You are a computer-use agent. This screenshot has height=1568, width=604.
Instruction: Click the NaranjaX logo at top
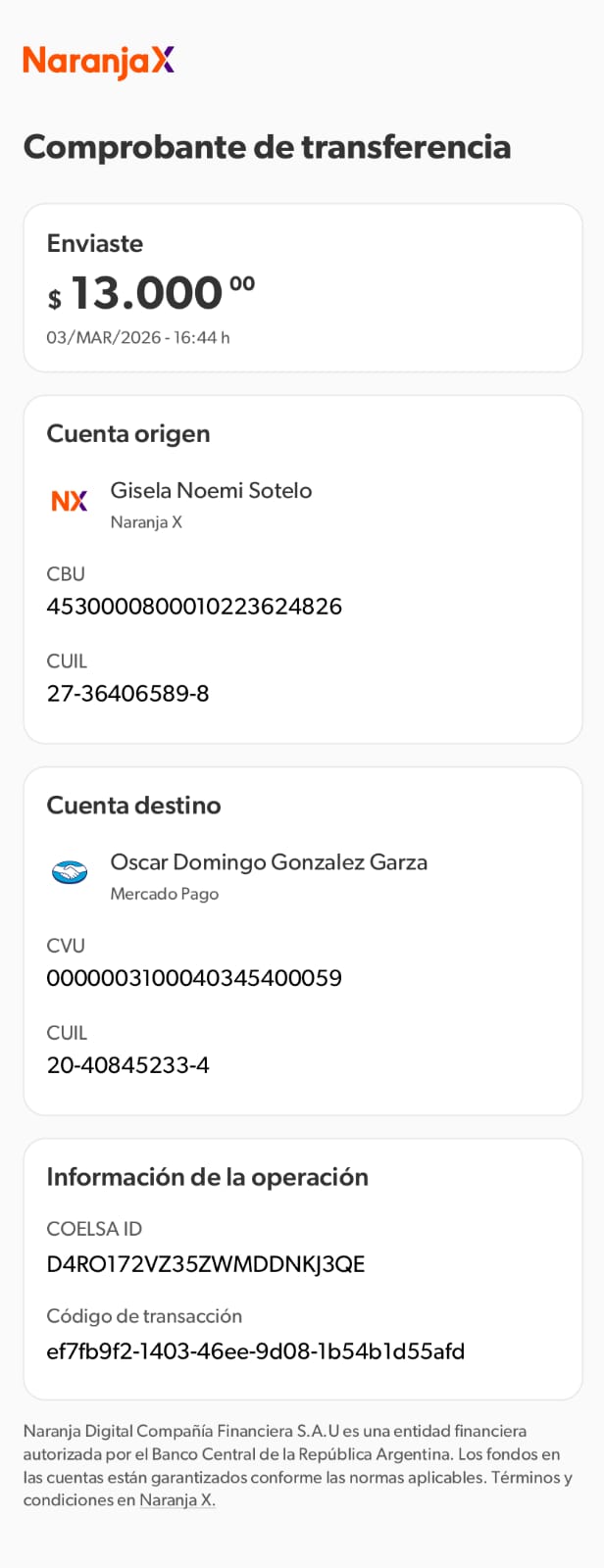pyautogui.click(x=98, y=61)
